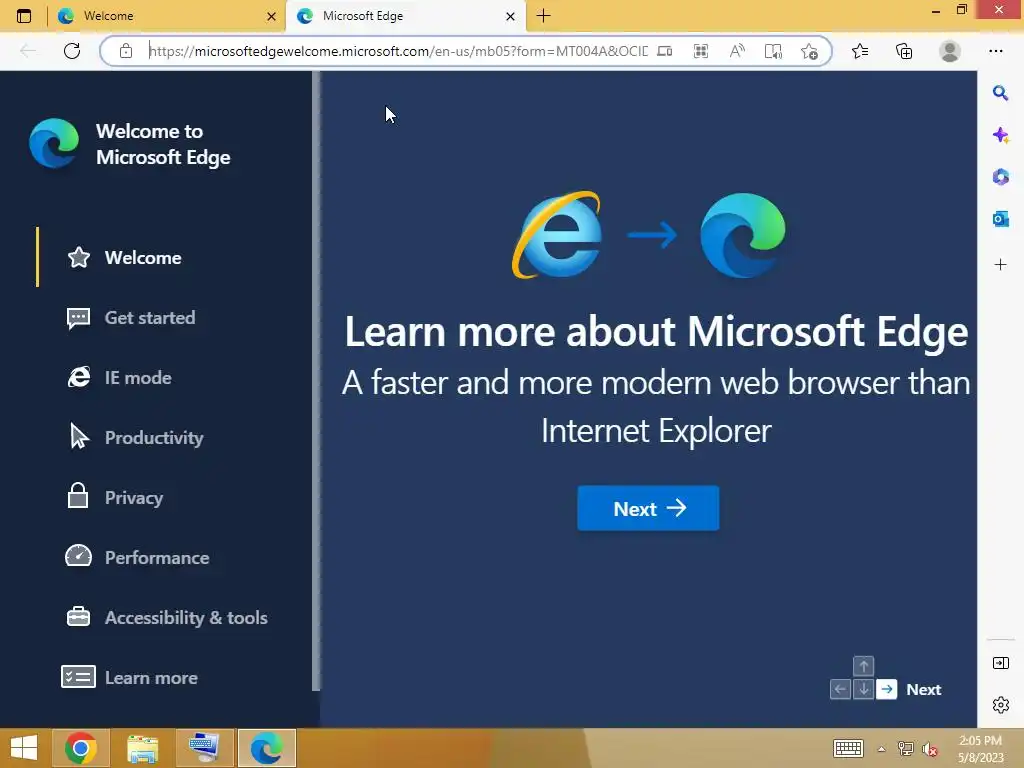Open the Favorites list
Image resolution: width=1024 pixels, height=768 pixels.
click(x=860, y=51)
